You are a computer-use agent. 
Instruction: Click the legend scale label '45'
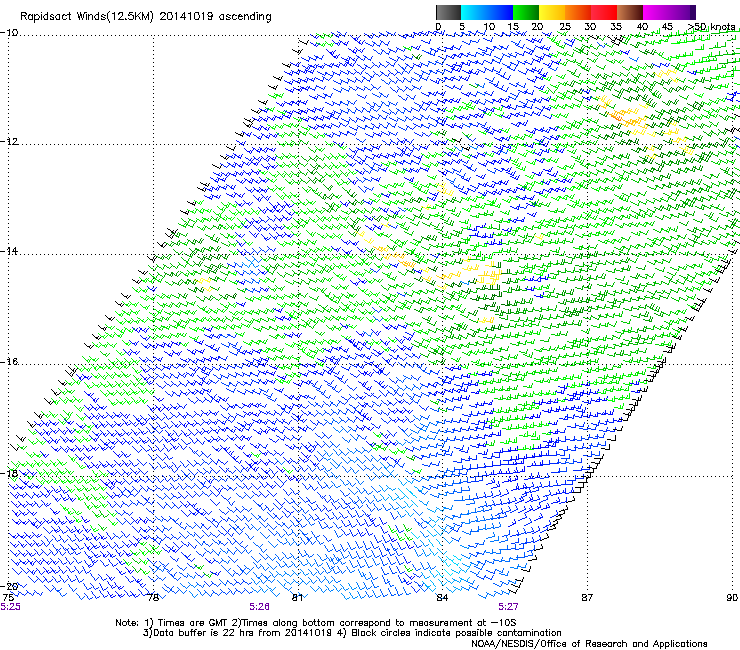click(x=667, y=27)
